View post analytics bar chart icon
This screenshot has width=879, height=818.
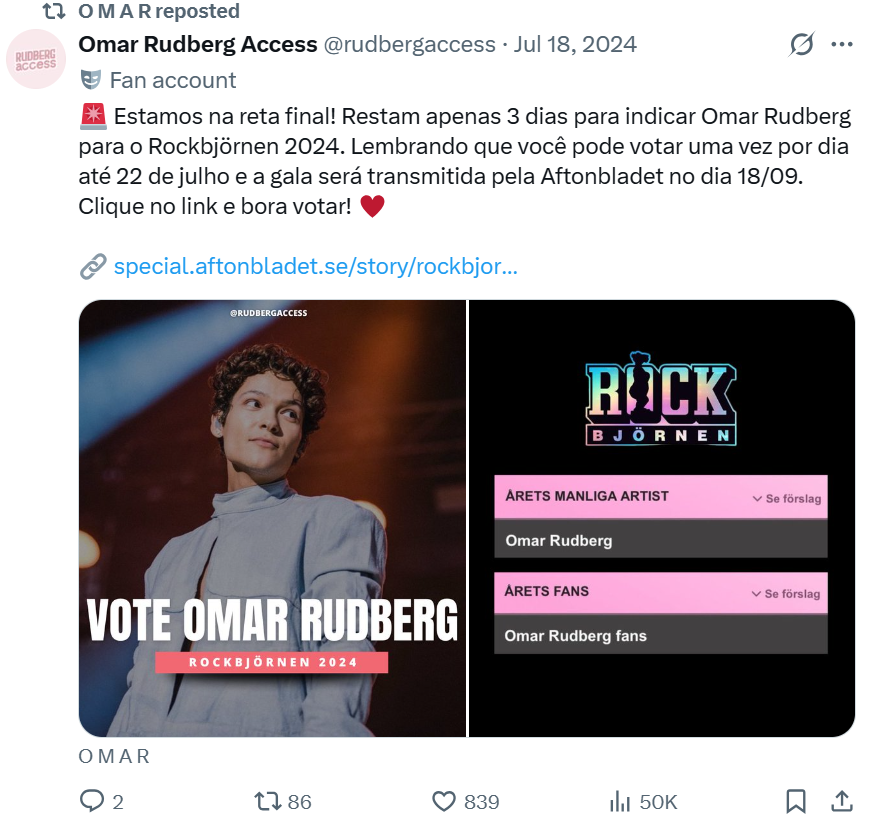(x=619, y=801)
